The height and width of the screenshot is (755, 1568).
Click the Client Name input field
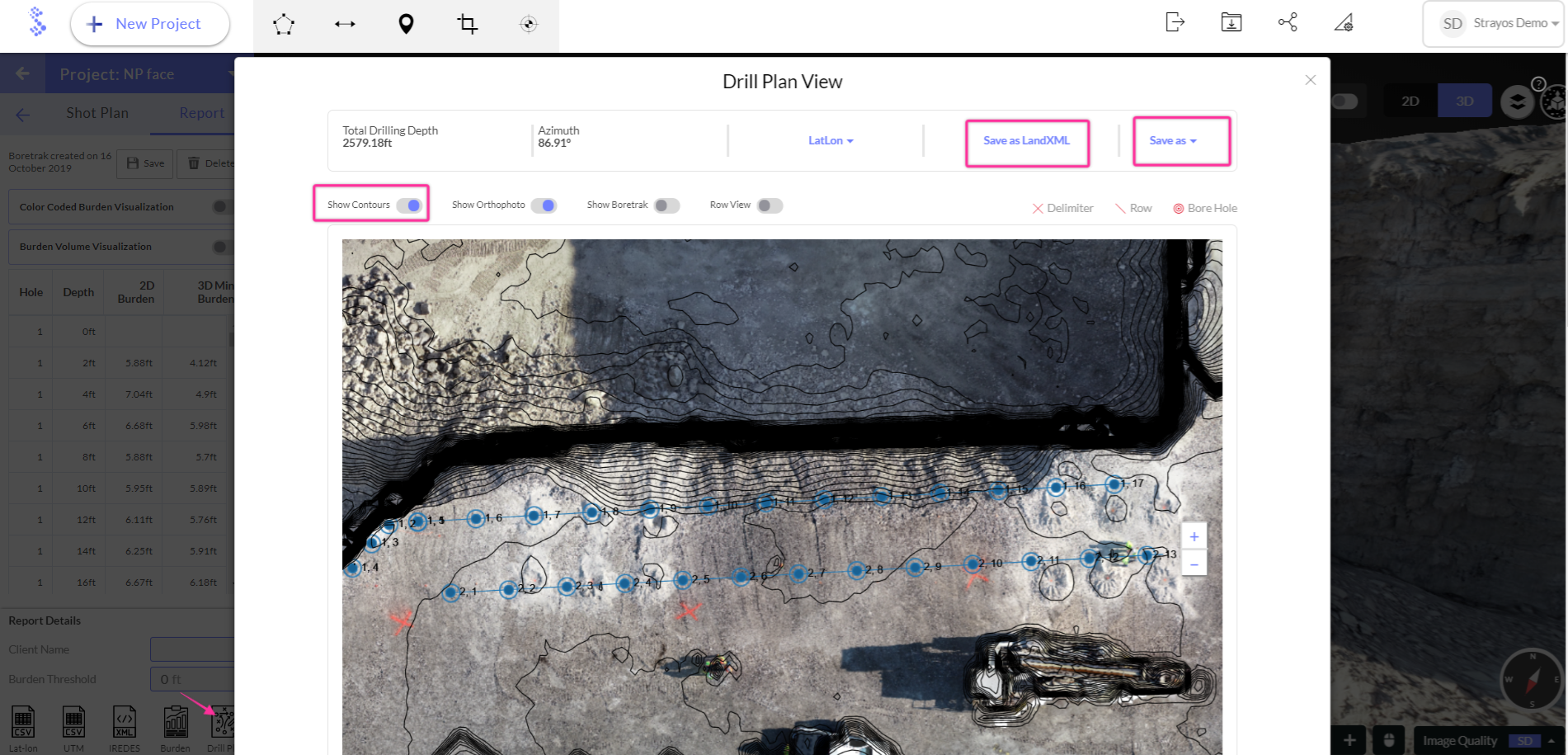click(192, 649)
